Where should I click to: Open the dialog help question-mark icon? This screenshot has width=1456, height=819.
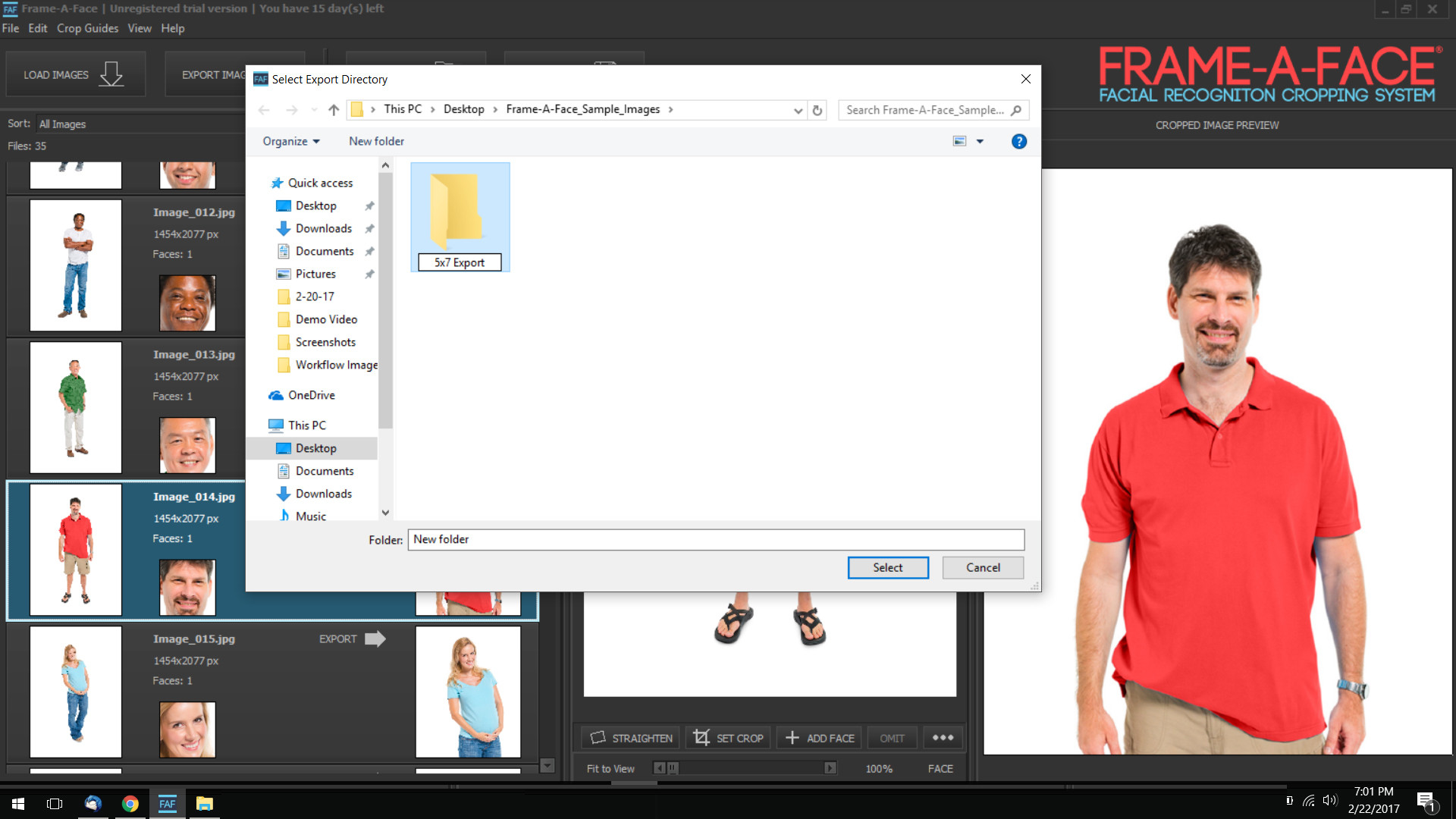(1018, 142)
